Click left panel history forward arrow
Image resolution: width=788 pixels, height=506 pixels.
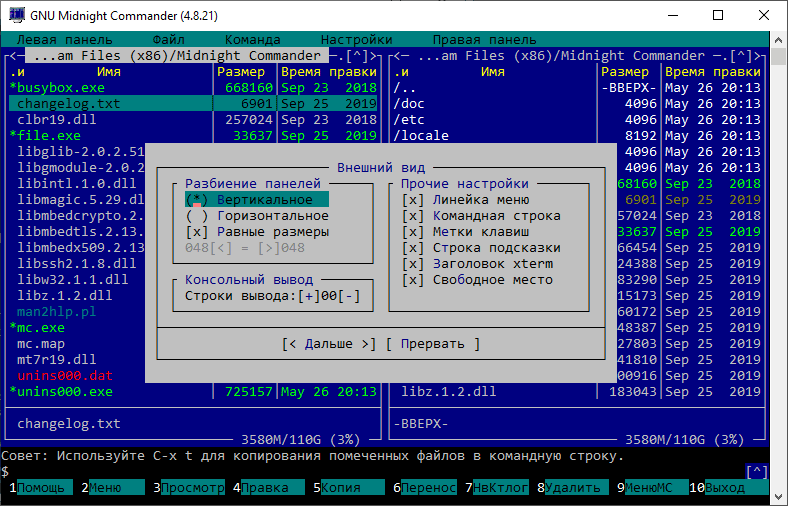[373, 55]
